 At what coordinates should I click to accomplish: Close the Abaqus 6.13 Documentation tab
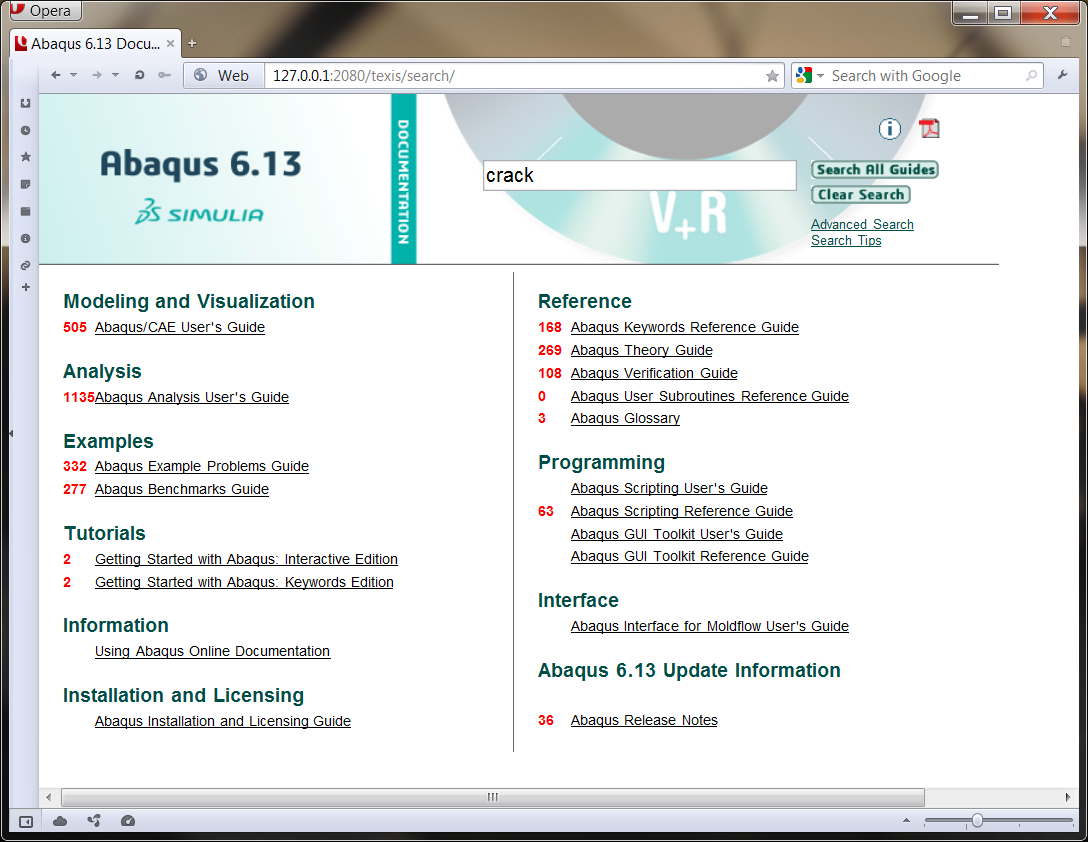click(170, 43)
